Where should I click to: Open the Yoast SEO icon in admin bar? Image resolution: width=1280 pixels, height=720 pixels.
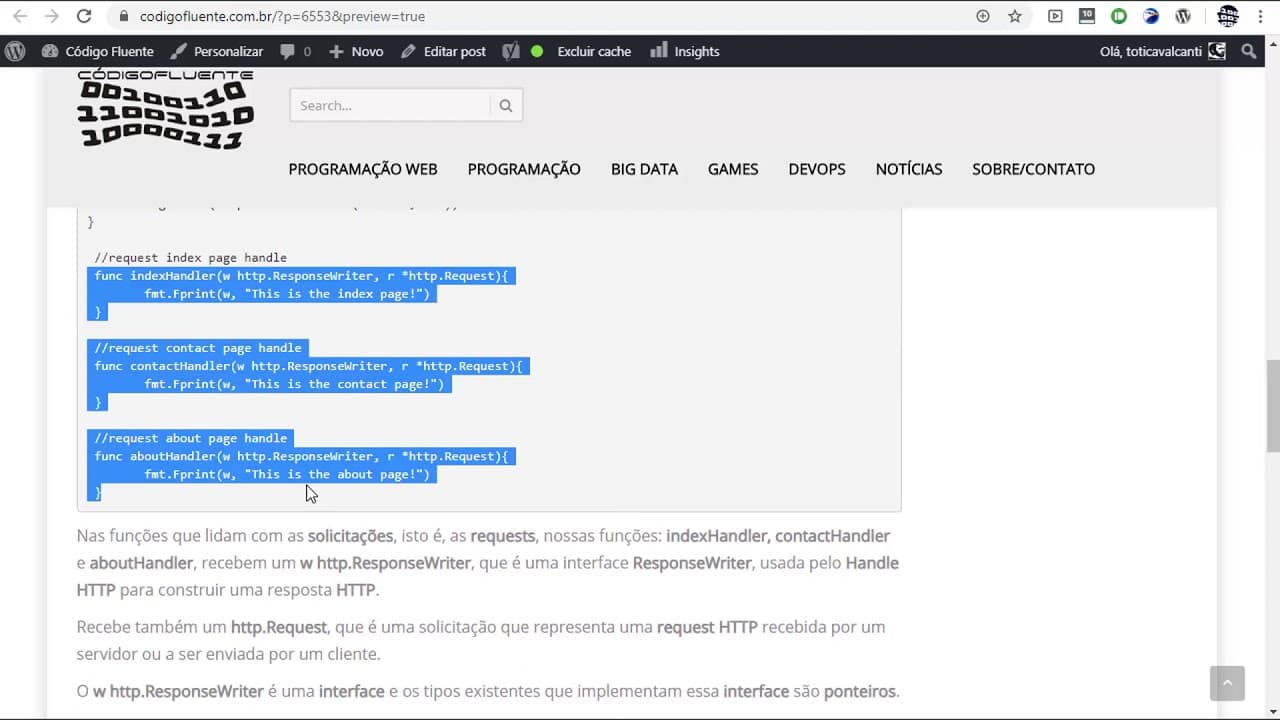point(511,51)
